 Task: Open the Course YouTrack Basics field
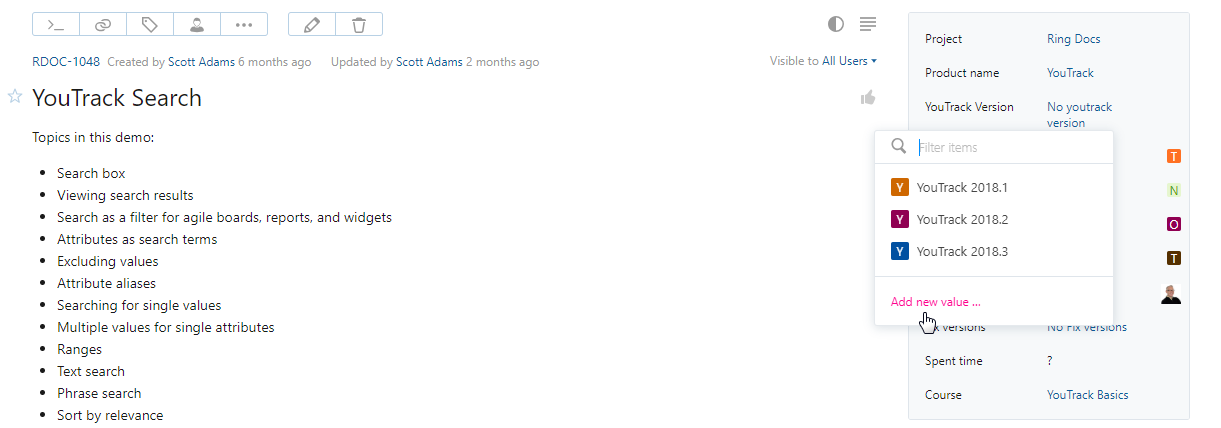pyautogui.click(x=1087, y=395)
